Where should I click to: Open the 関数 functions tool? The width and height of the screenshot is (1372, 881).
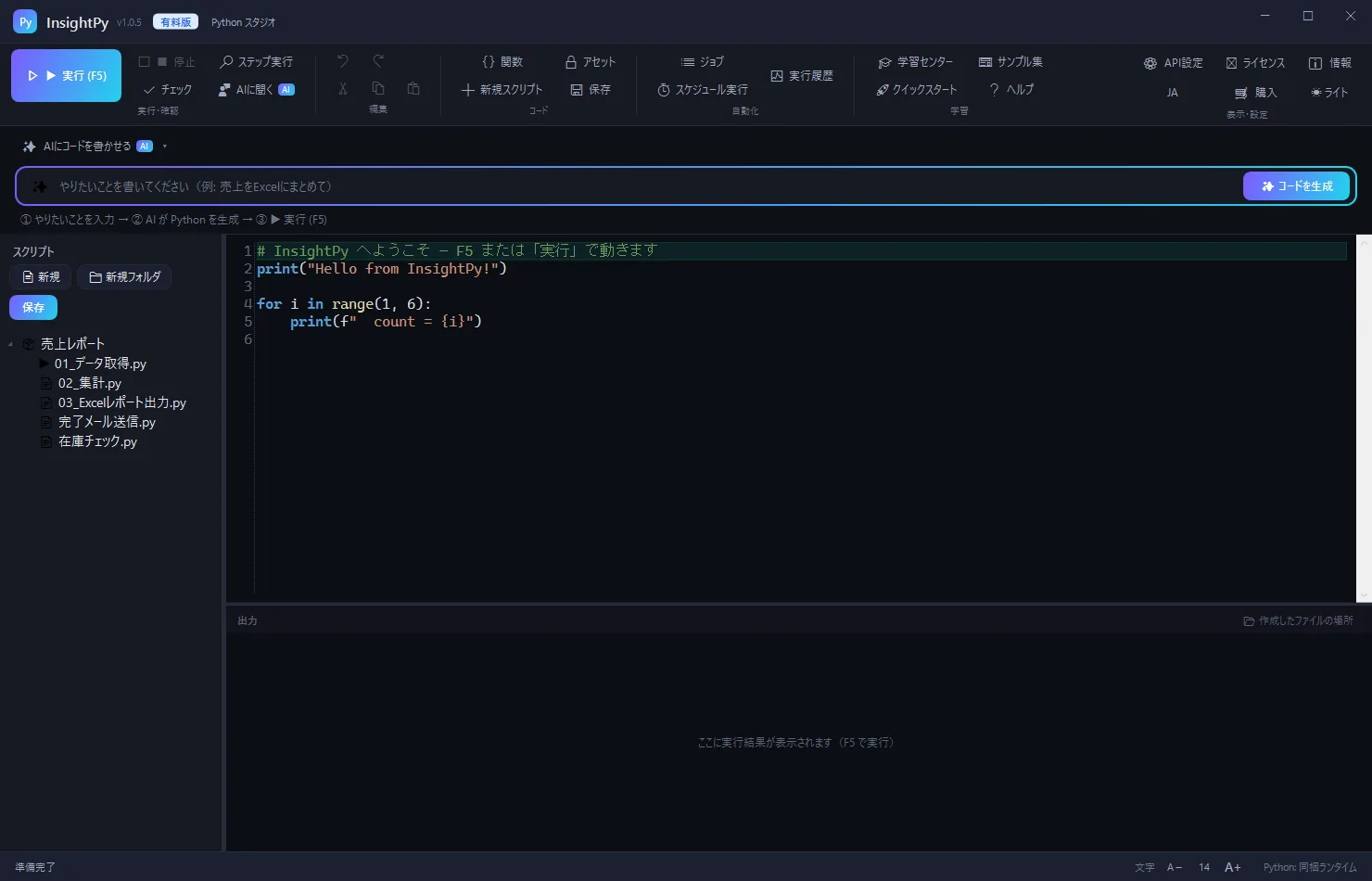(502, 62)
